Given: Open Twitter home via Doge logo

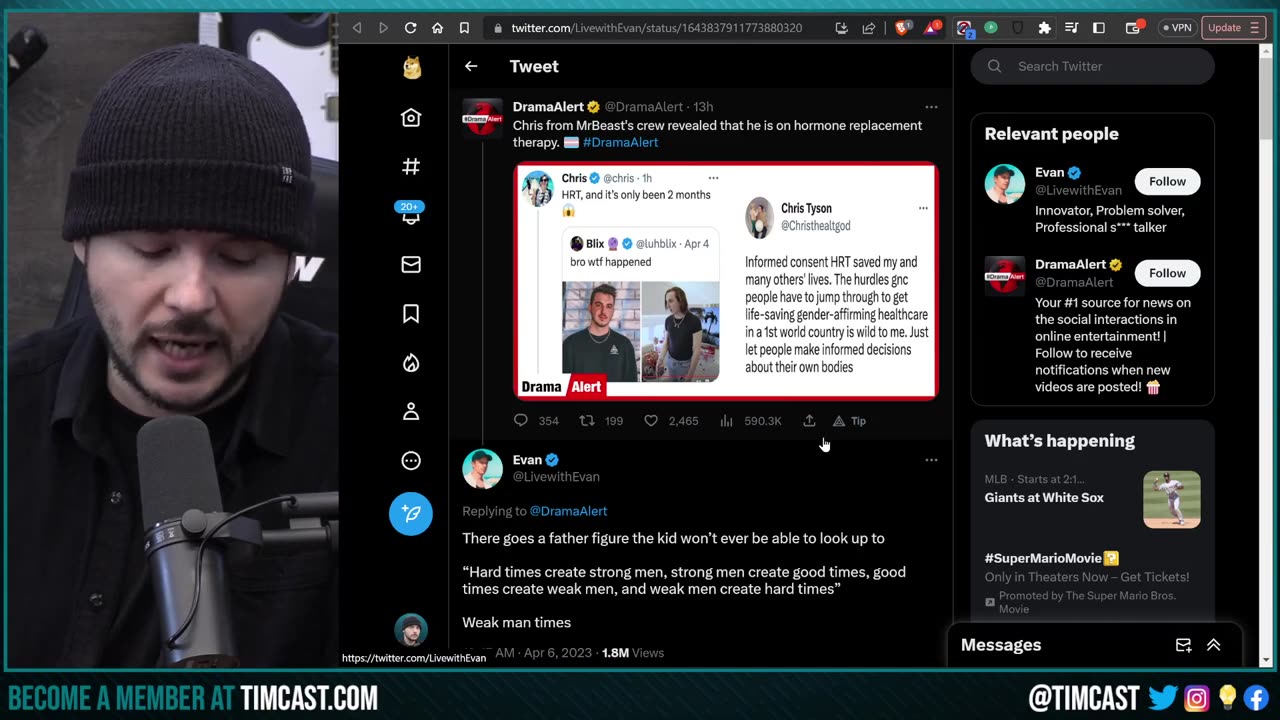Looking at the screenshot, I should [411, 67].
